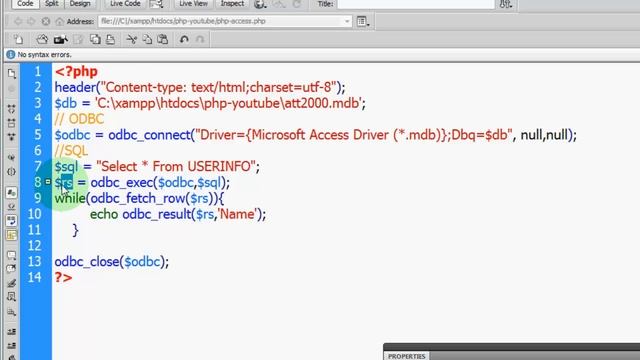Click 'odbc_exec' on line 8

[x=122, y=182]
